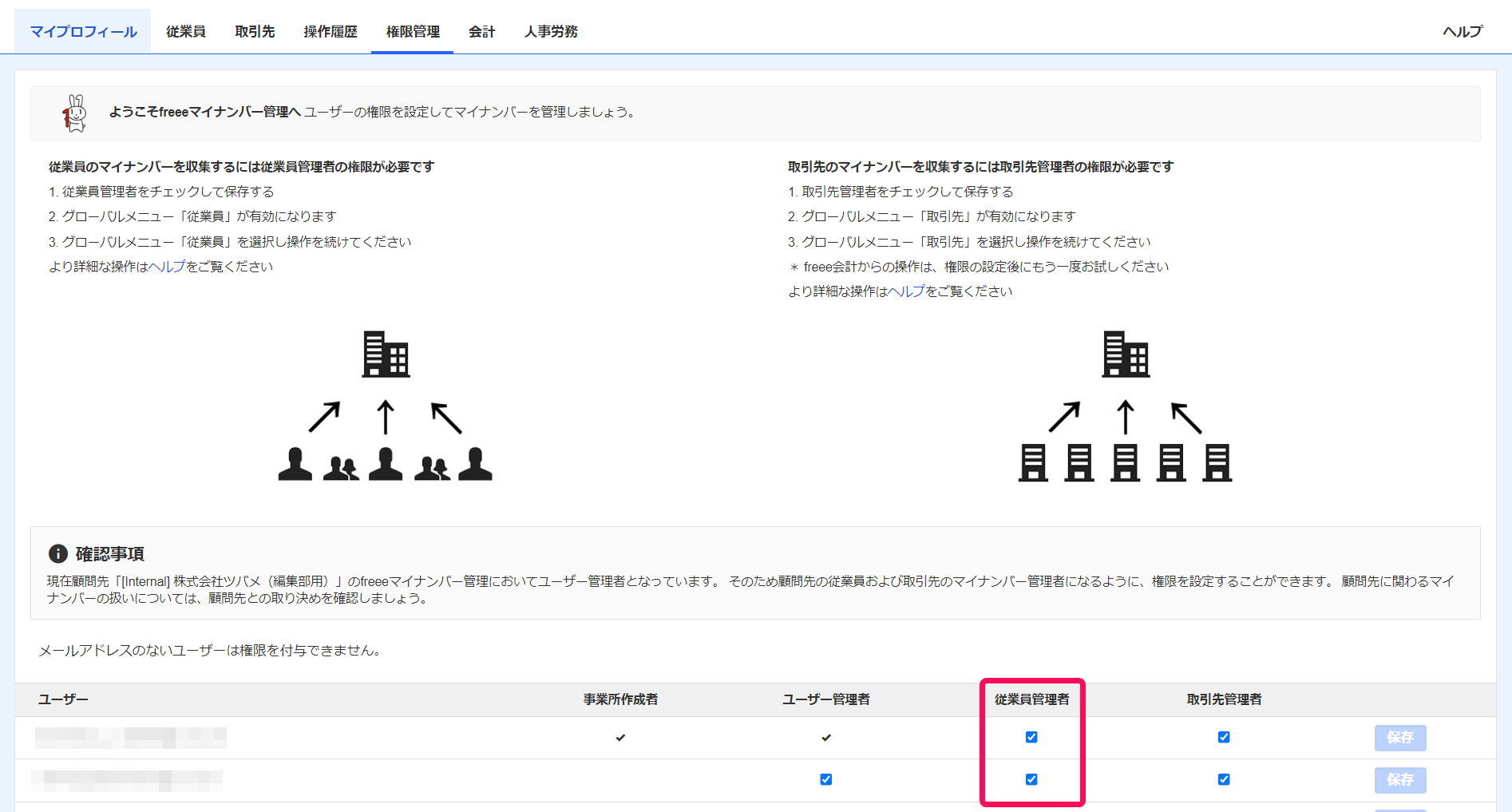Open ヘルプ link in employee instructions
The image size is (1512, 812).
[167, 267]
